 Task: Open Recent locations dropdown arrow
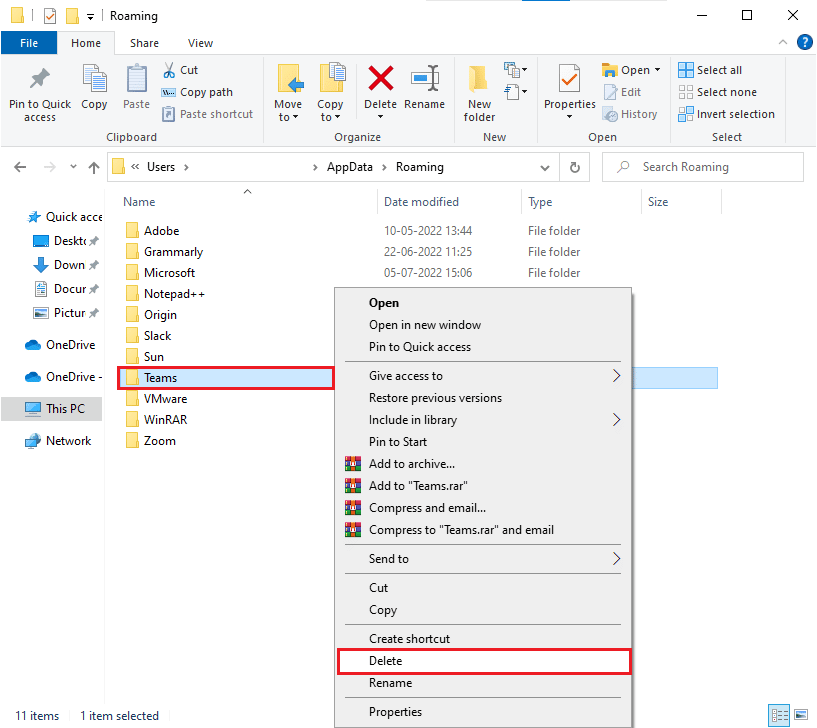pos(73,167)
